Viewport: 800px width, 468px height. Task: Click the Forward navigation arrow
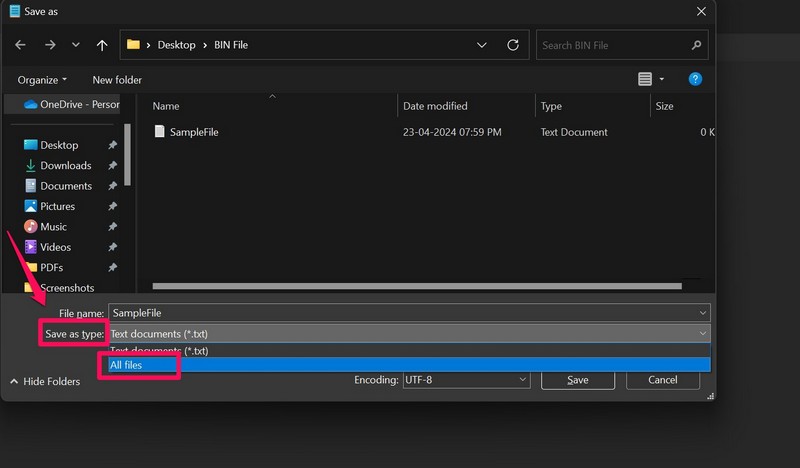click(48, 46)
